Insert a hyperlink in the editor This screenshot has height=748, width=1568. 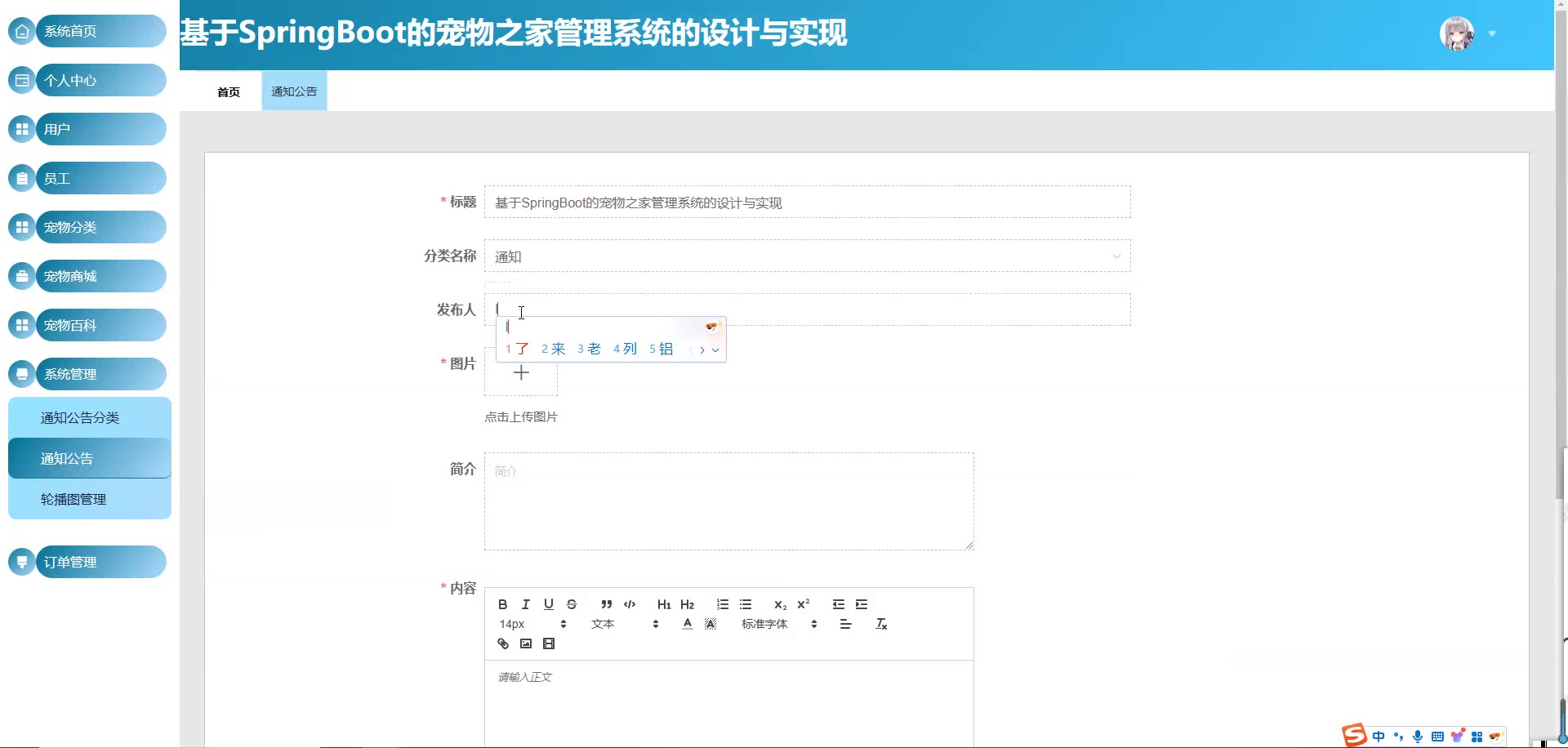point(503,643)
